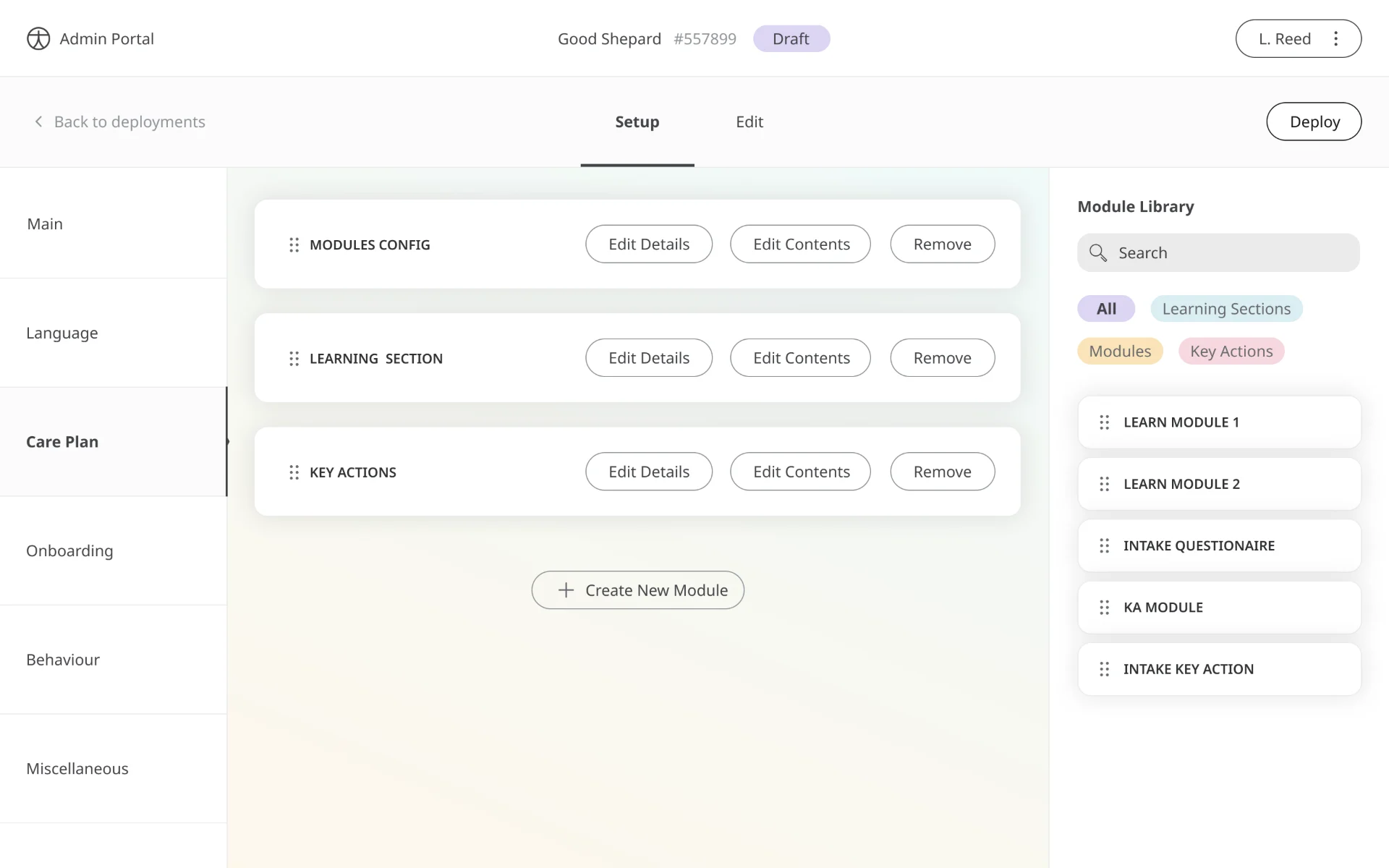Edit Details for KEY ACTIONS
The height and width of the screenshot is (868, 1389).
(x=649, y=472)
